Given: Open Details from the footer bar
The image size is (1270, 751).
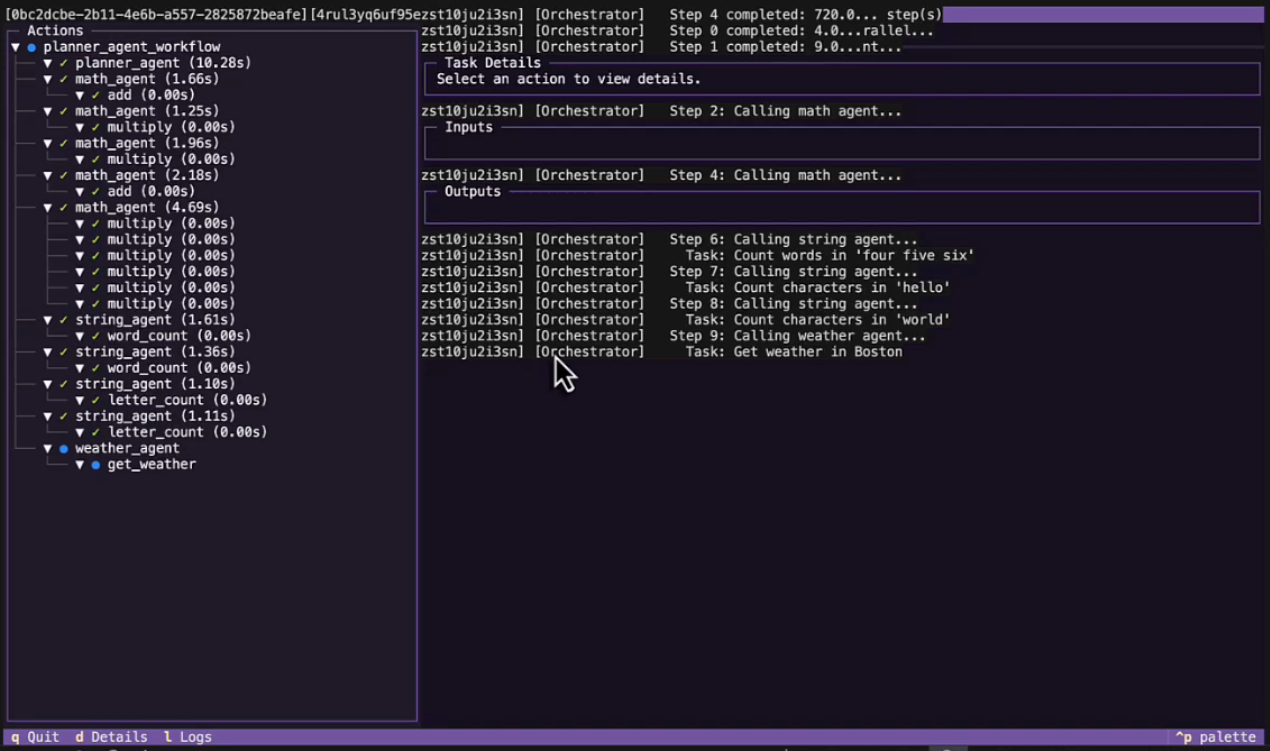Looking at the screenshot, I should (111, 737).
